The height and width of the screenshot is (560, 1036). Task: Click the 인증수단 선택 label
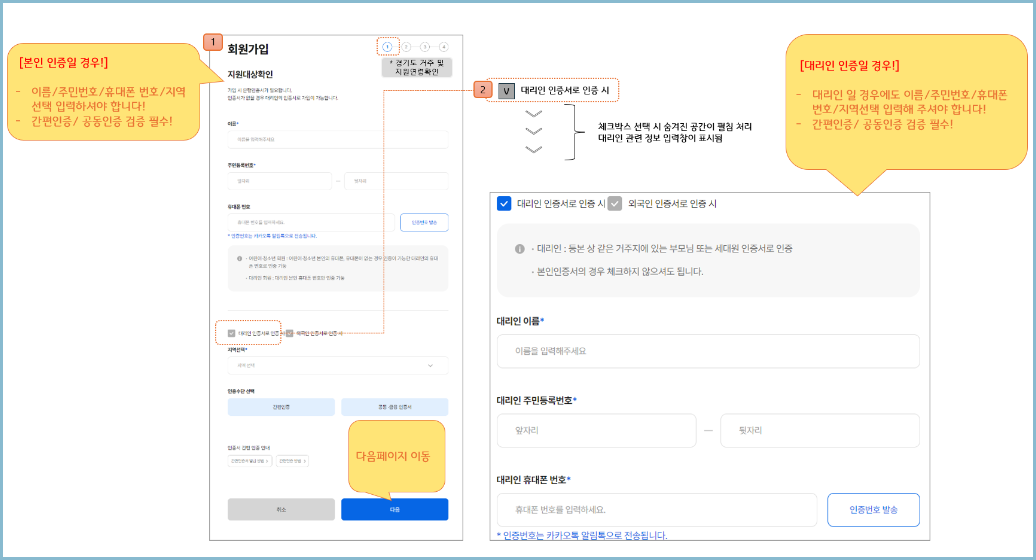click(x=241, y=391)
